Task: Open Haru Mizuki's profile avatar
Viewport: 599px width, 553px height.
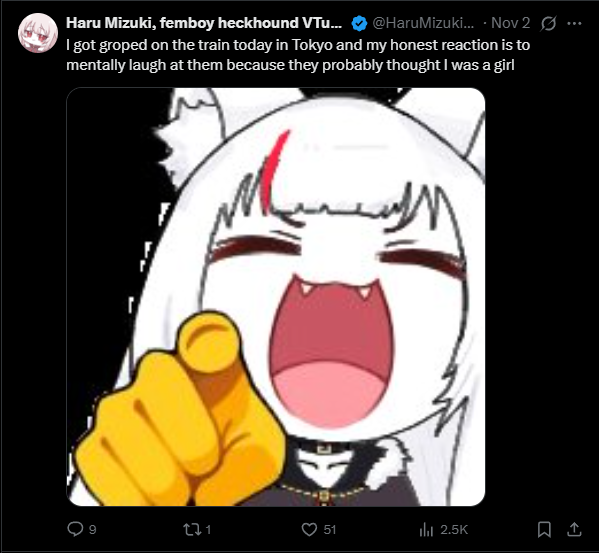Action: click(x=38, y=33)
